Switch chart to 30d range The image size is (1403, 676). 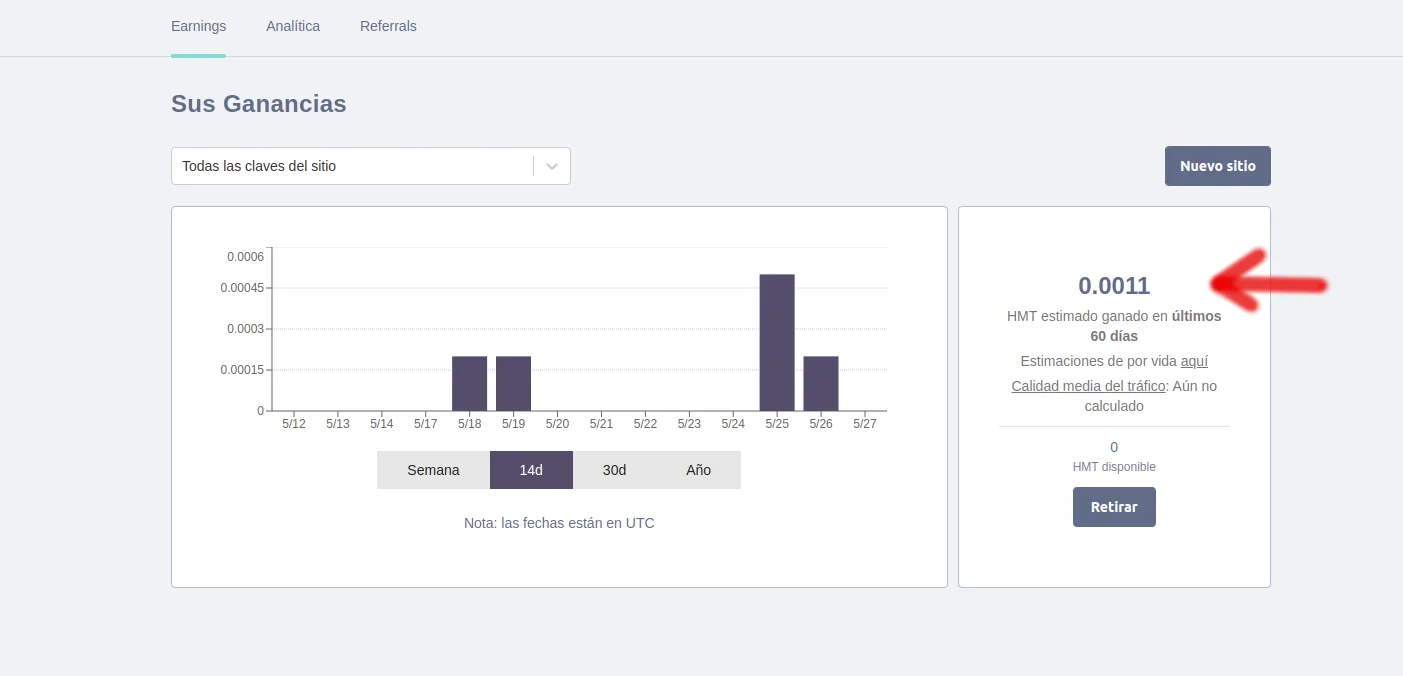(x=614, y=470)
